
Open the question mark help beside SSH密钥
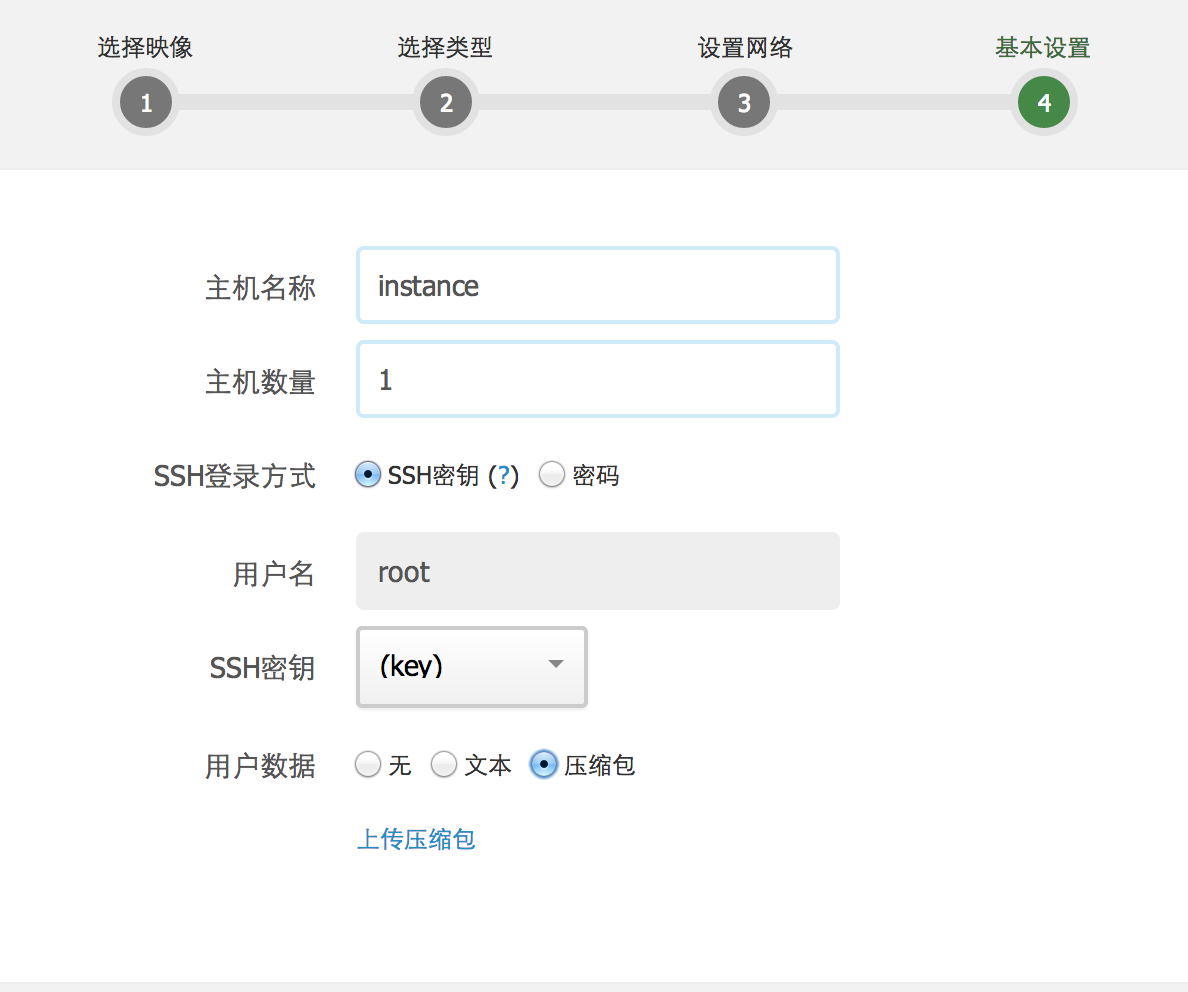(x=504, y=476)
